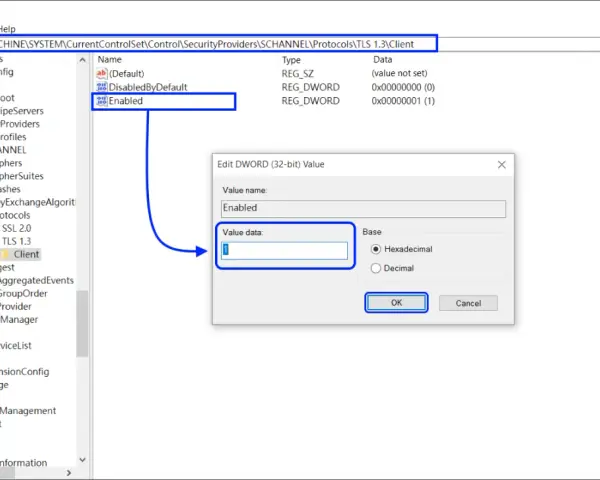Select the TLS 1.3 tree key

point(16,241)
